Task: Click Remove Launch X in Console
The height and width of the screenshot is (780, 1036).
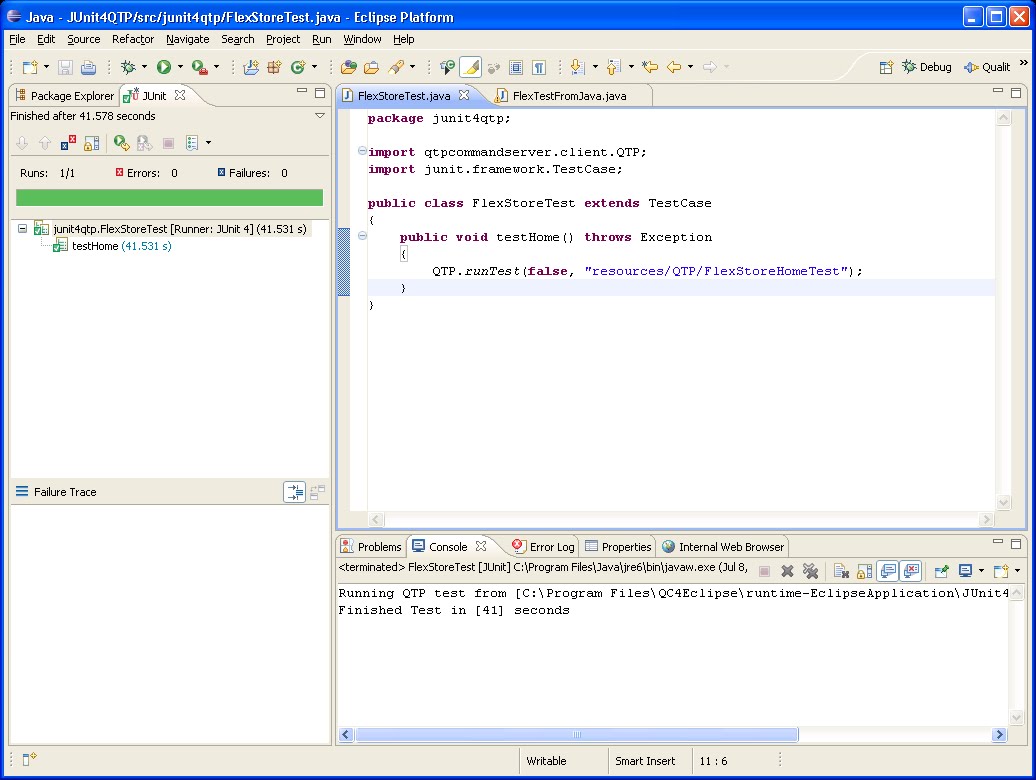Action: (x=787, y=571)
